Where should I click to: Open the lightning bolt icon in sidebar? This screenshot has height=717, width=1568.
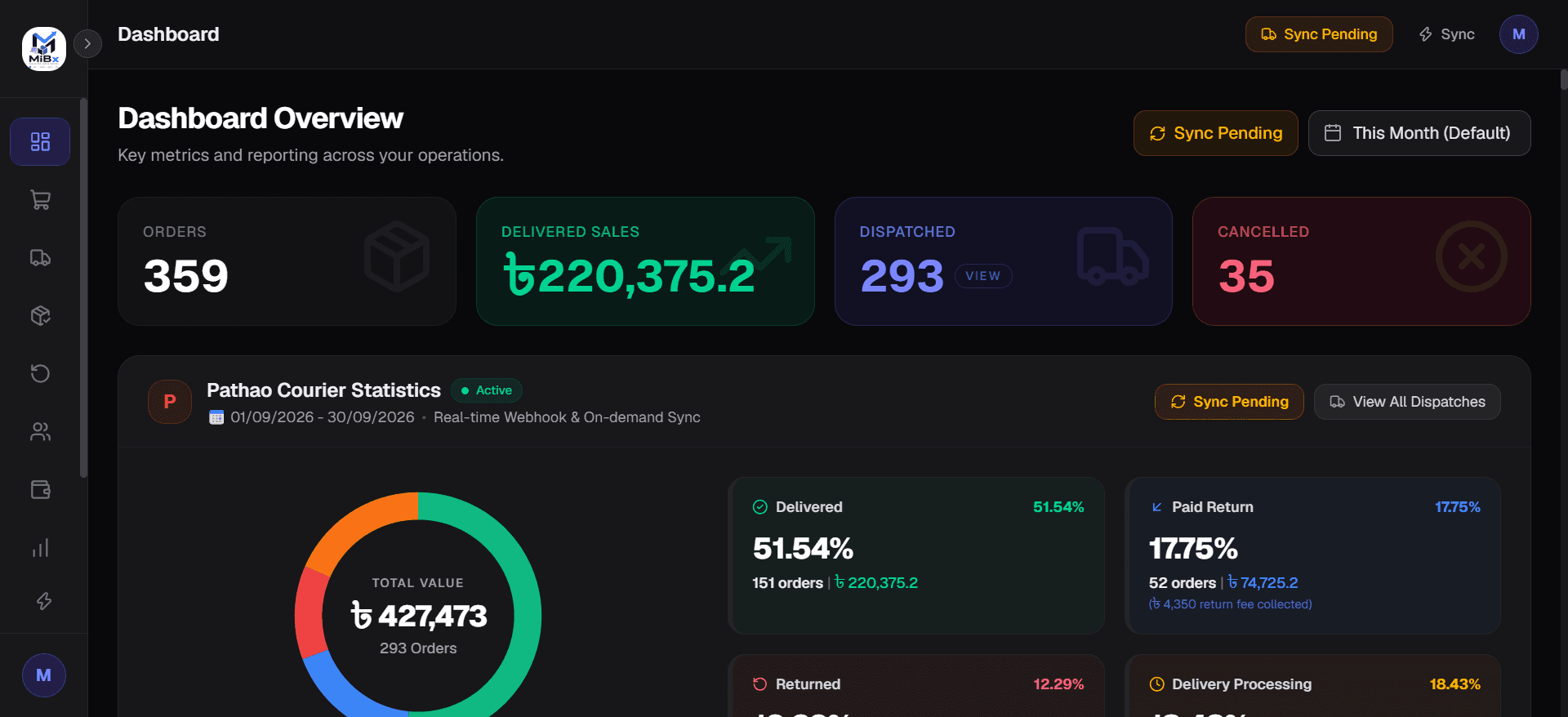(44, 601)
